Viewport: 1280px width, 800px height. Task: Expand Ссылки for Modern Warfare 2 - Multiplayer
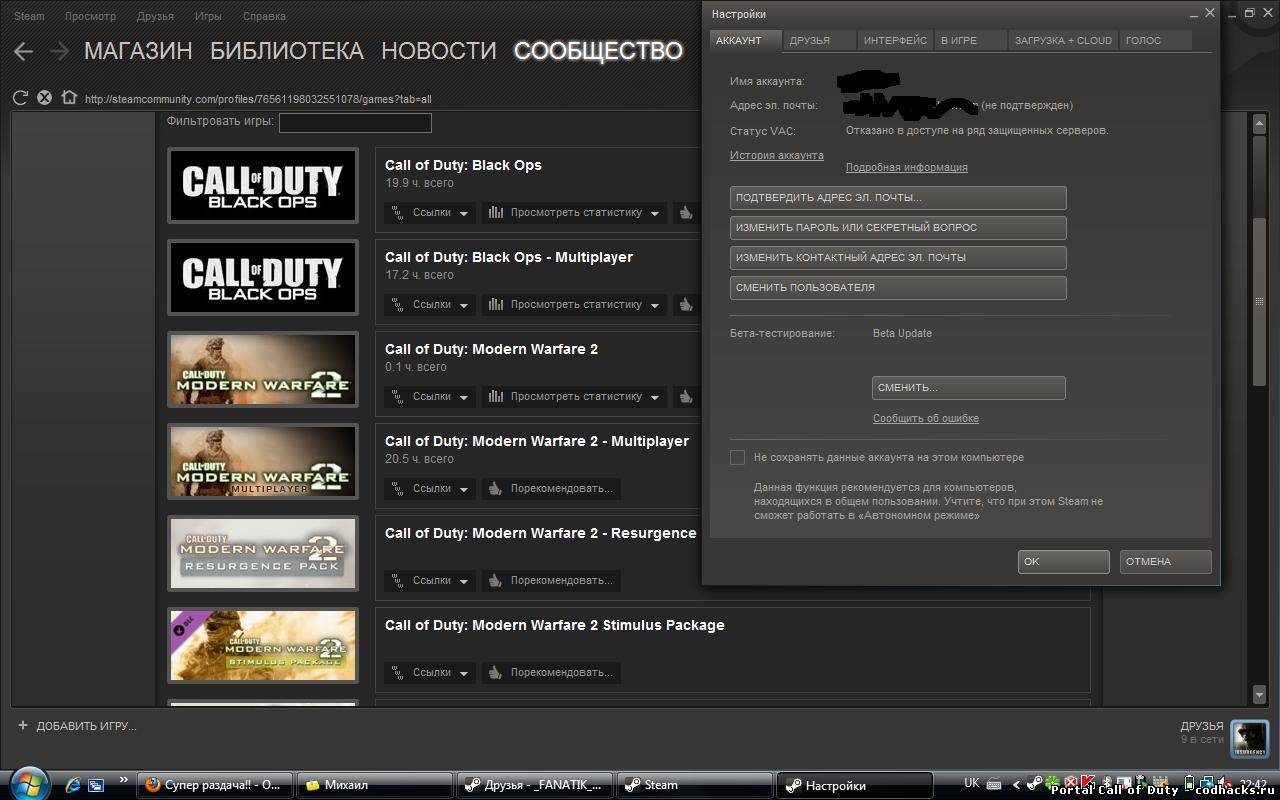click(x=430, y=488)
